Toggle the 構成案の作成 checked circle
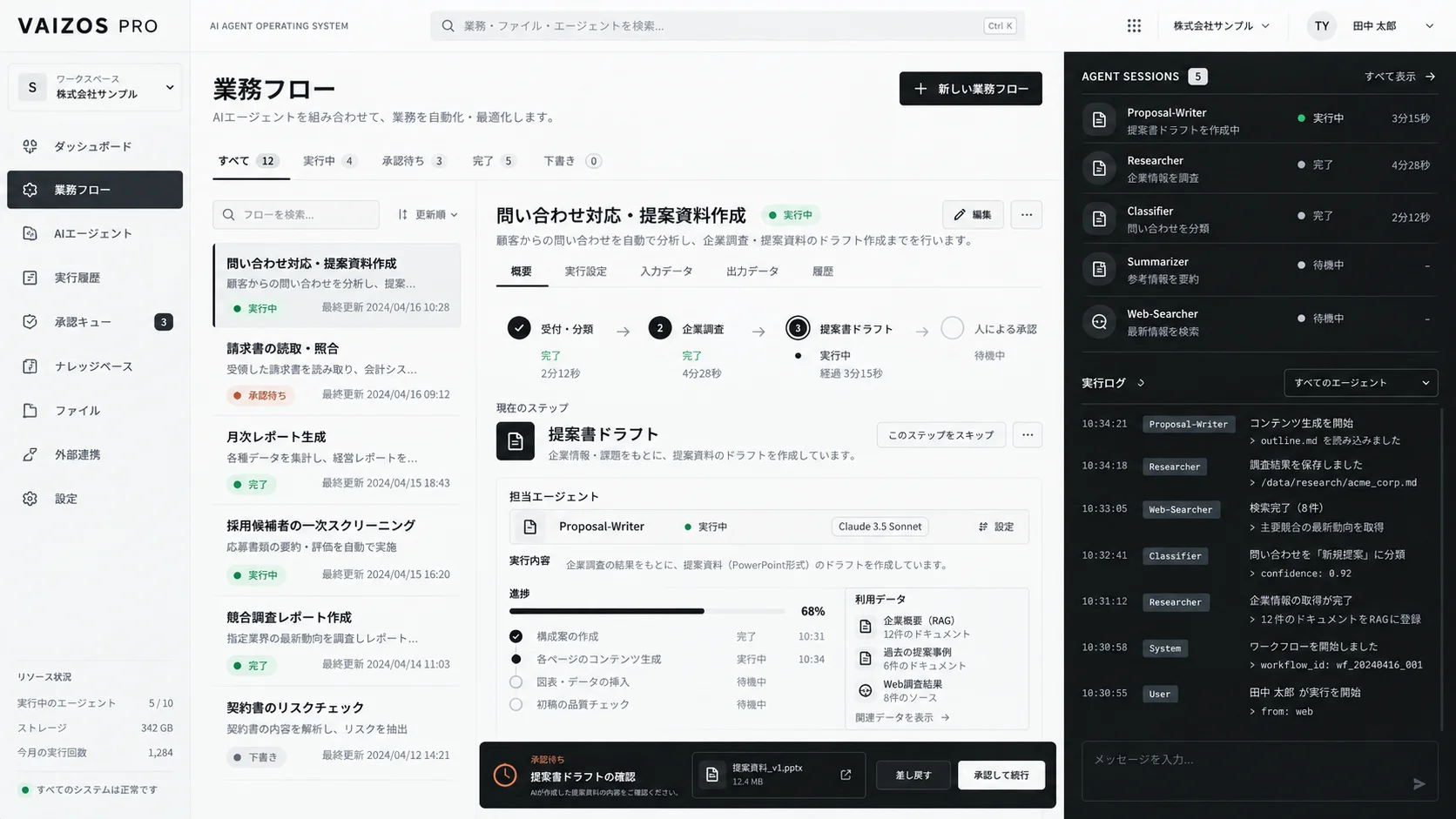 point(516,636)
